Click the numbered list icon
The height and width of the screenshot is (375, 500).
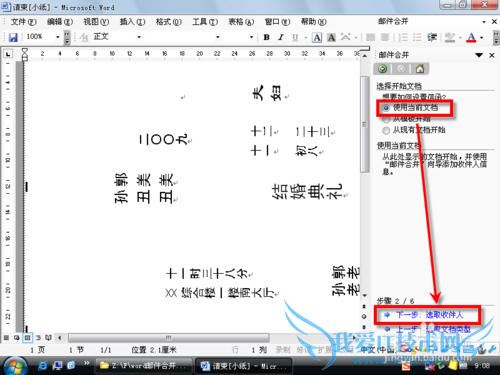[403, 37]
